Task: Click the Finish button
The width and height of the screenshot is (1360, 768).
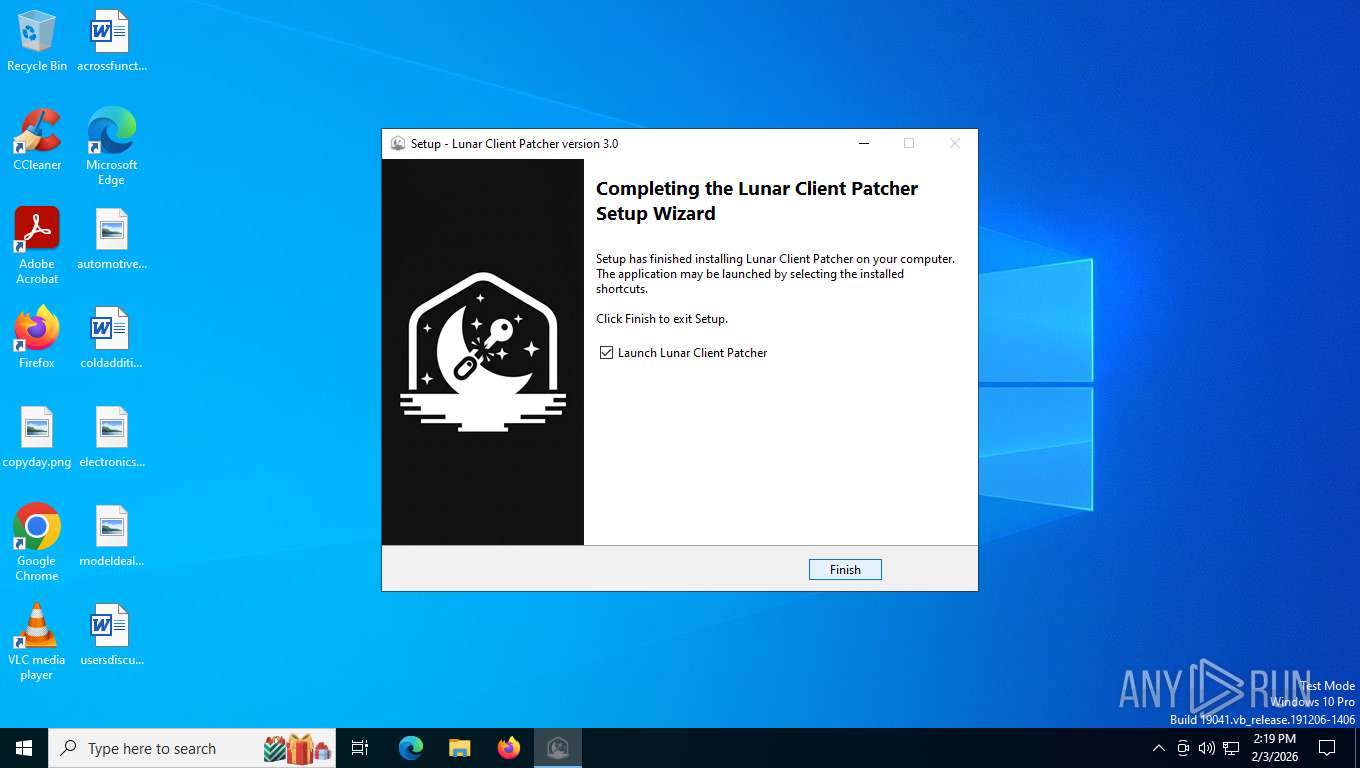Action: click(x=845, y=569)
